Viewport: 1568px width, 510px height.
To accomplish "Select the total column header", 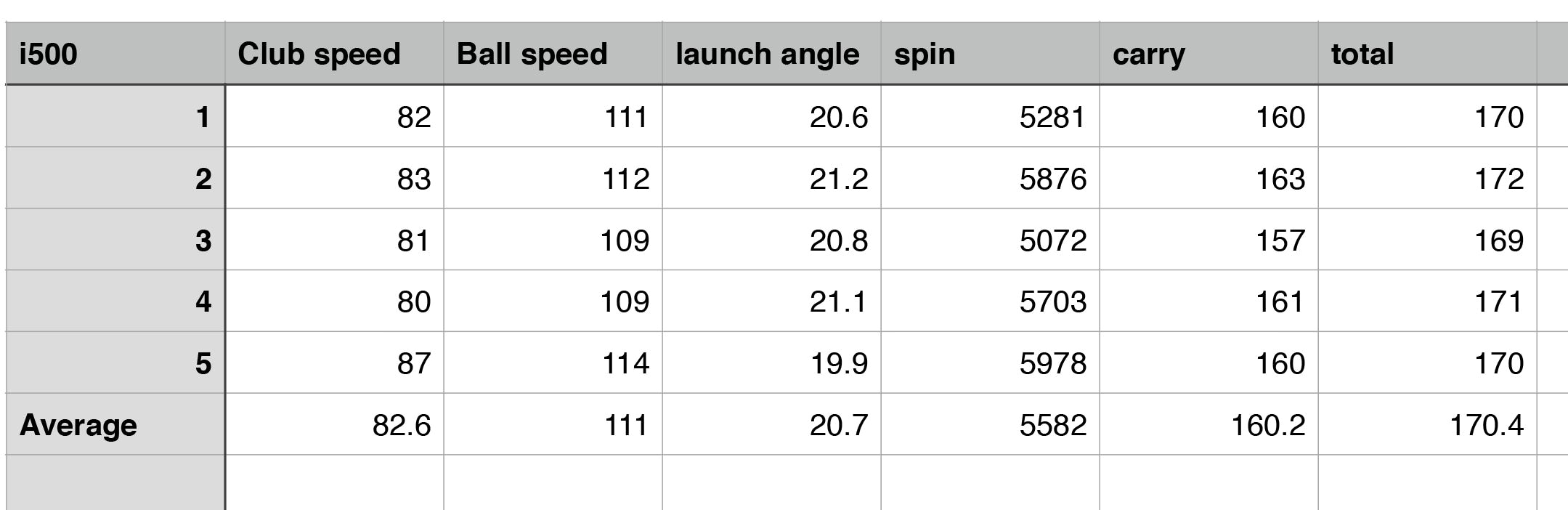I will tap(1427, 54).
